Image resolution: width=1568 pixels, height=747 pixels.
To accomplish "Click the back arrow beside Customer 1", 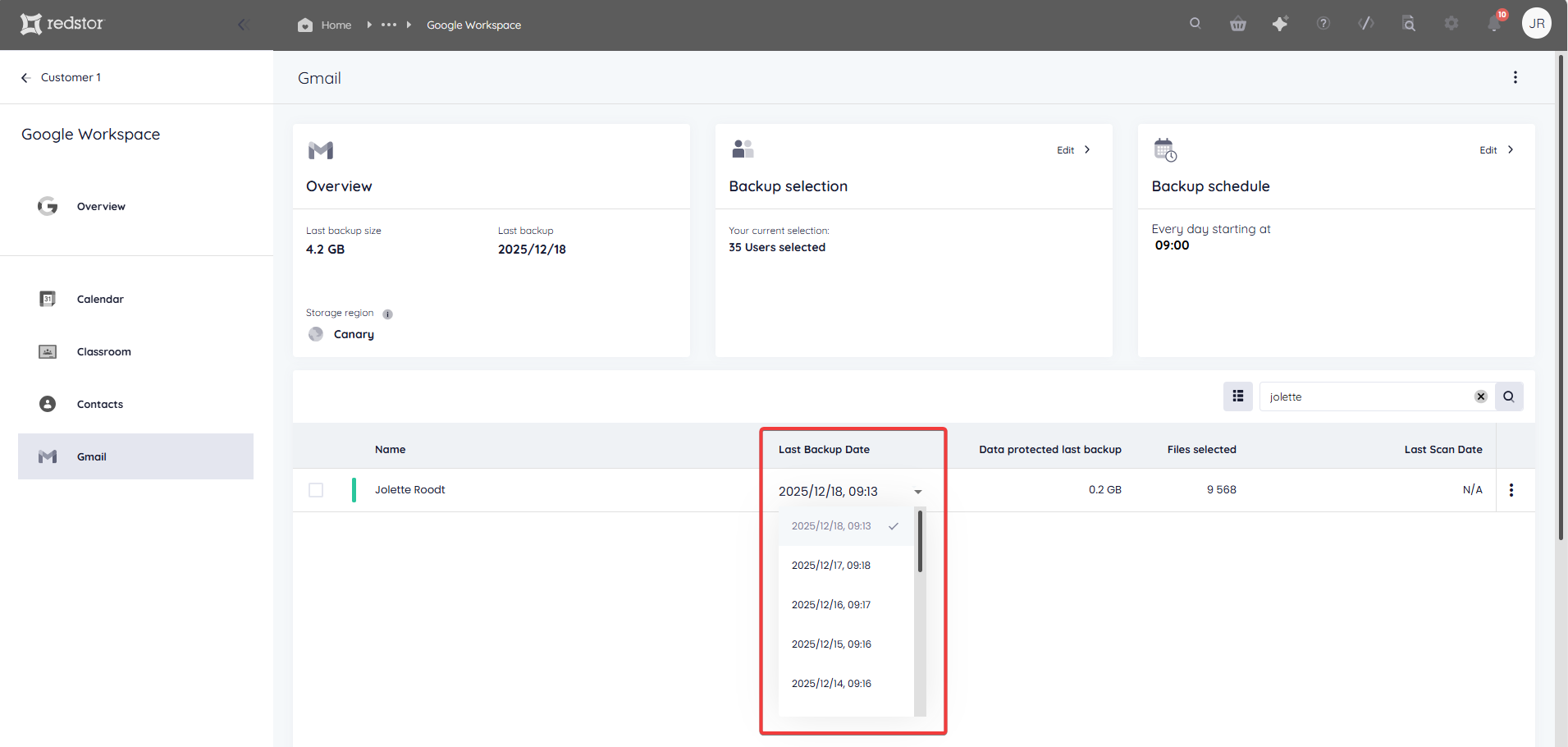I will [x=26, y=77].
